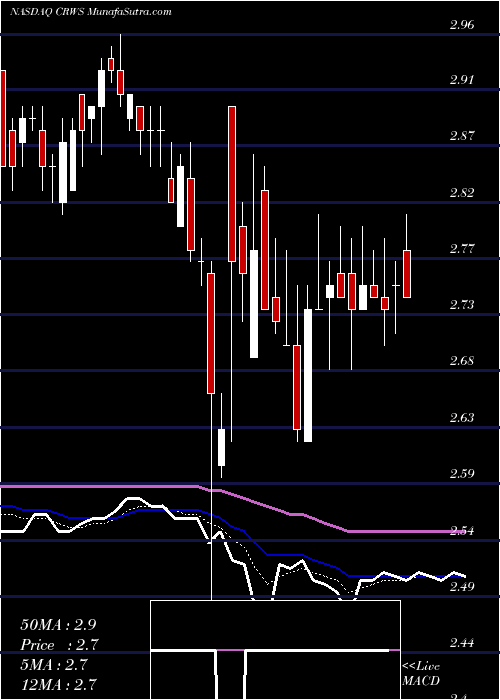This screenshot has width=500, height=700.
Task: Click the 2.59 price axis label
Action: [462, 473]
